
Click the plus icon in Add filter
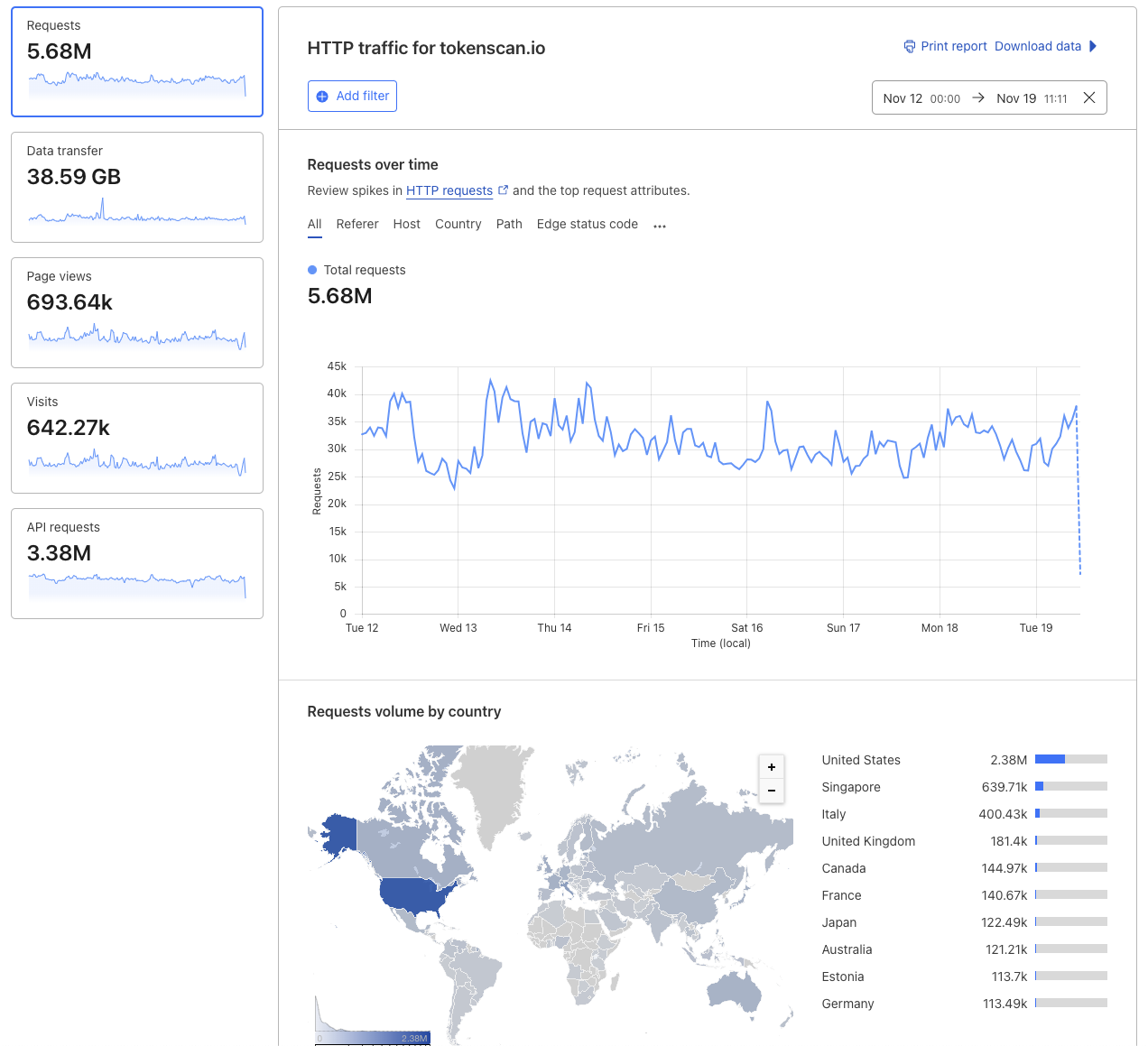322,97
